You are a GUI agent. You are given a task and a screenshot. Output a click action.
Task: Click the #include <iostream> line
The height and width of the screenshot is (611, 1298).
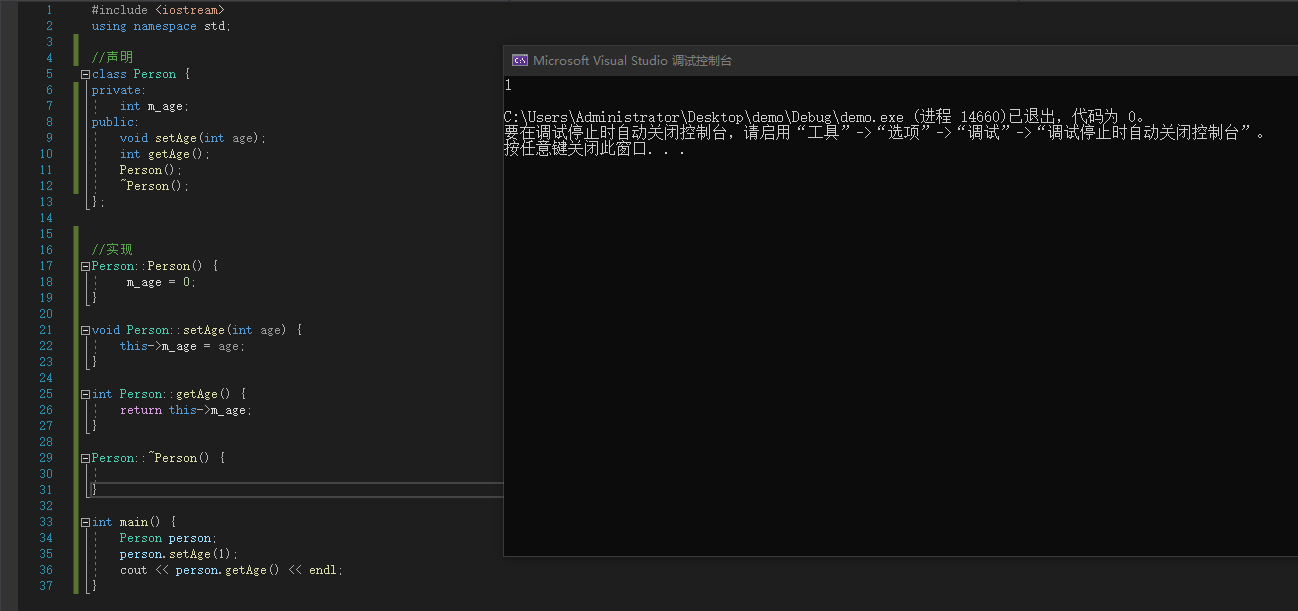pyautogui.click(x=158, y=10)
